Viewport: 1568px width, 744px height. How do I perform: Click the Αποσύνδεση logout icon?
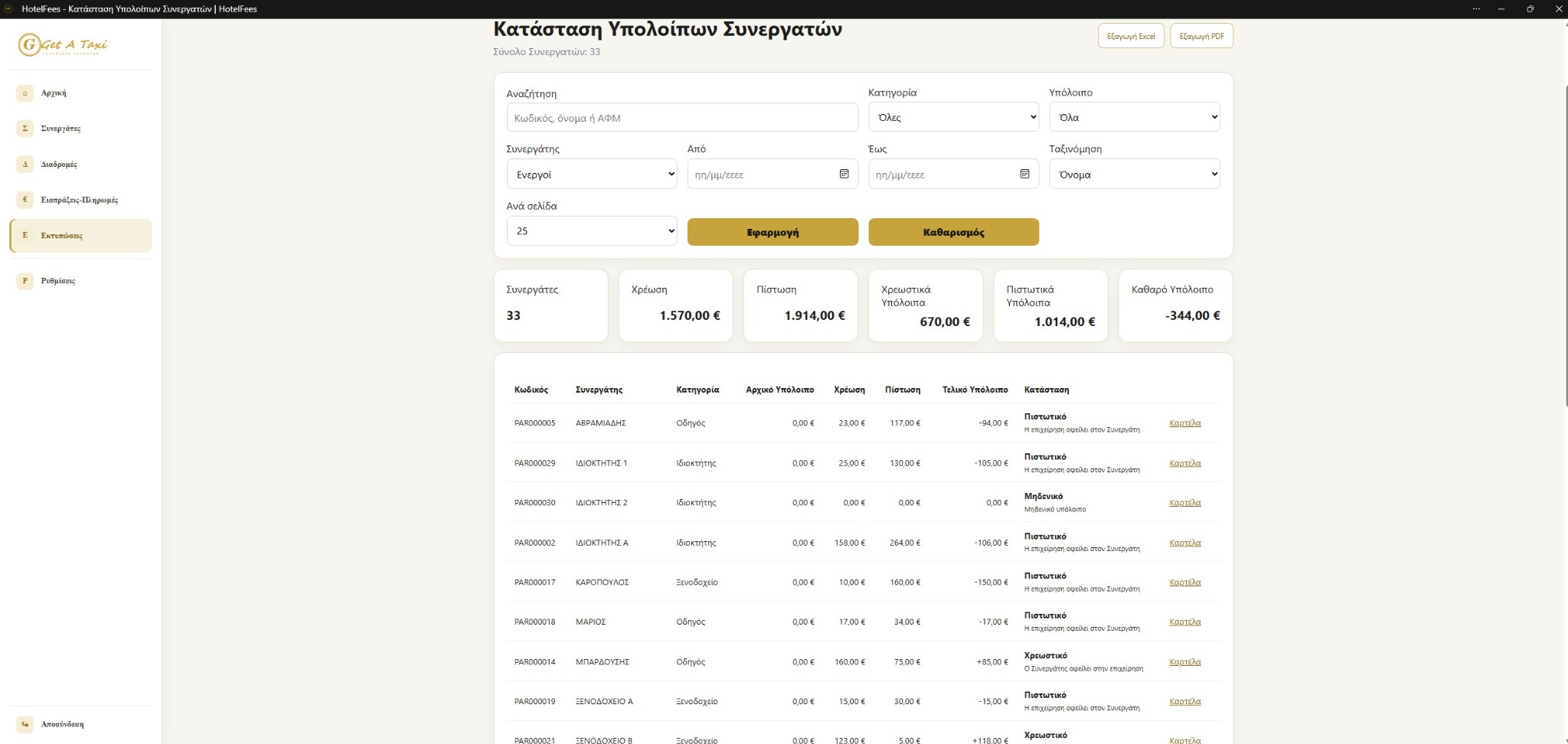coord(24,724)
